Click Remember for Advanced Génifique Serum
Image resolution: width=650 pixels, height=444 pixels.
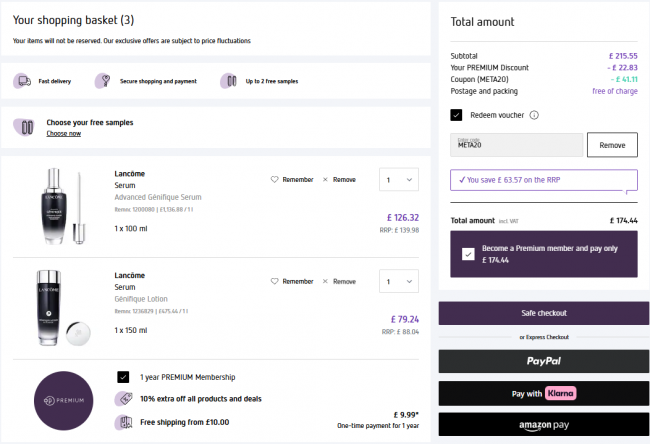click(x=298, y=180)
